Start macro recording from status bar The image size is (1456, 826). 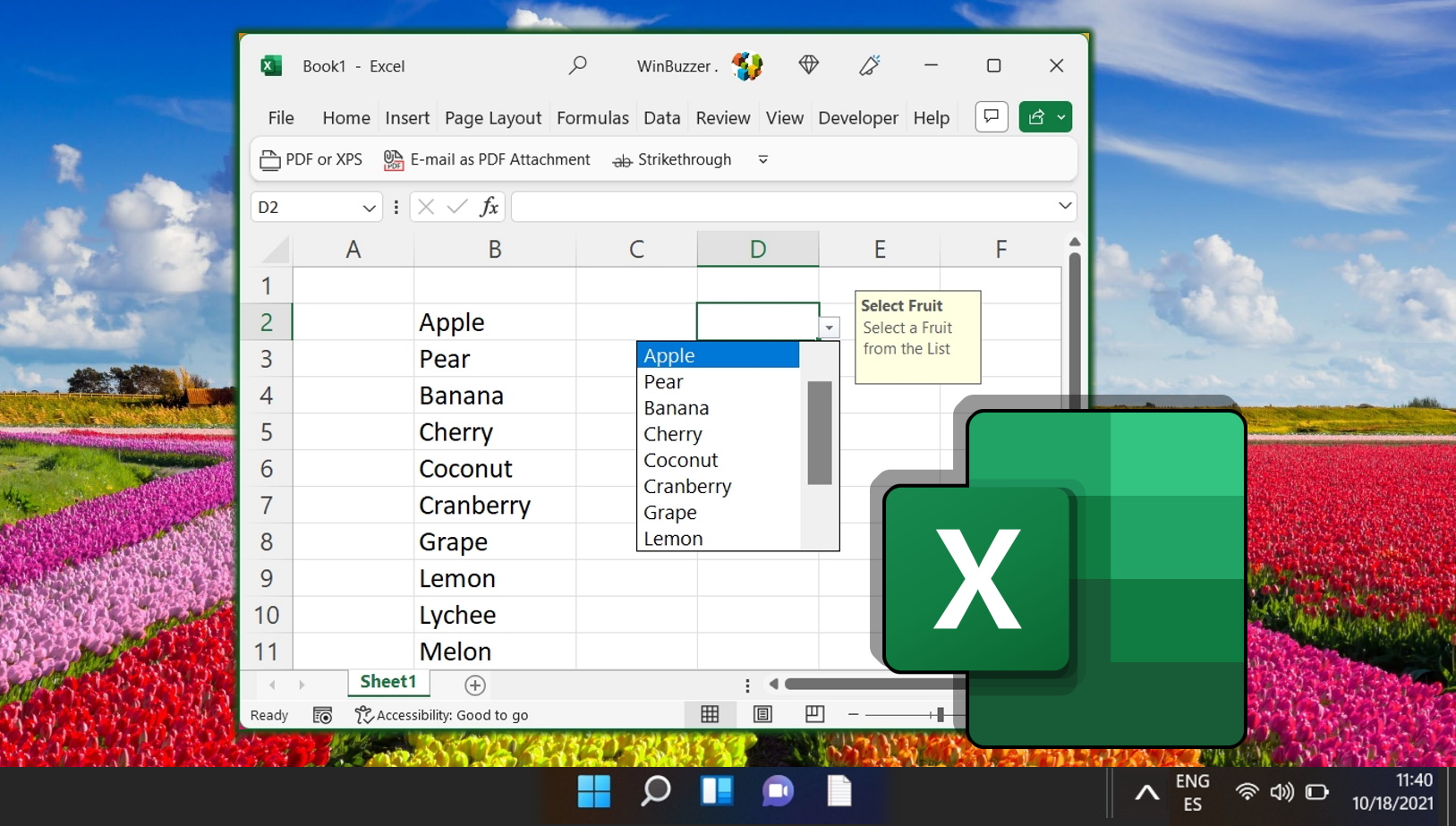tap(322, 714)
